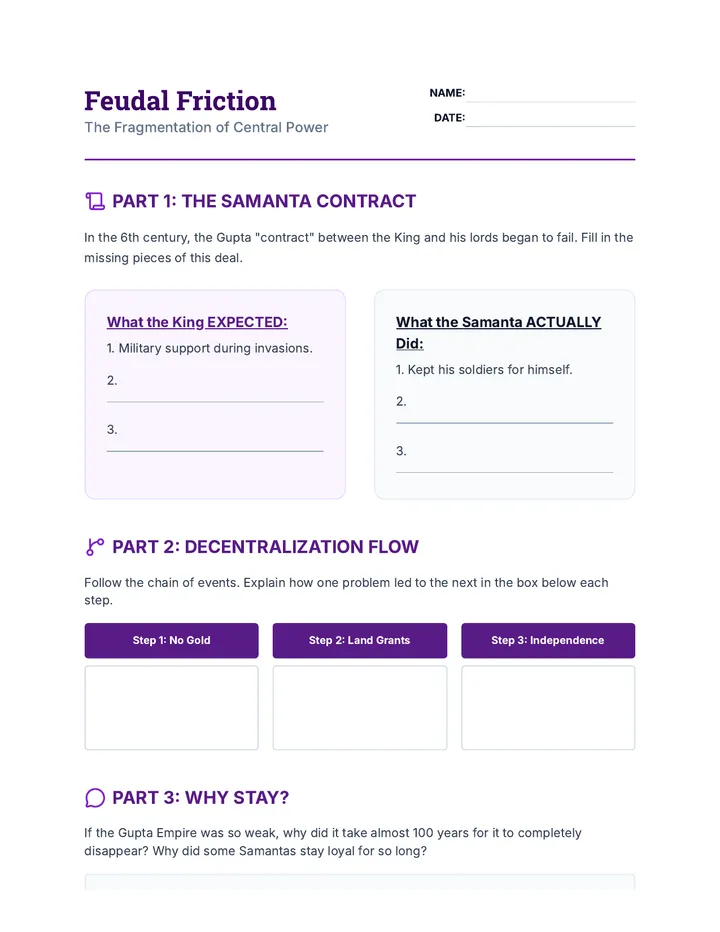Click the answer box below Step 2: Land Grants
720x932 pixels.
click(360, 707)
